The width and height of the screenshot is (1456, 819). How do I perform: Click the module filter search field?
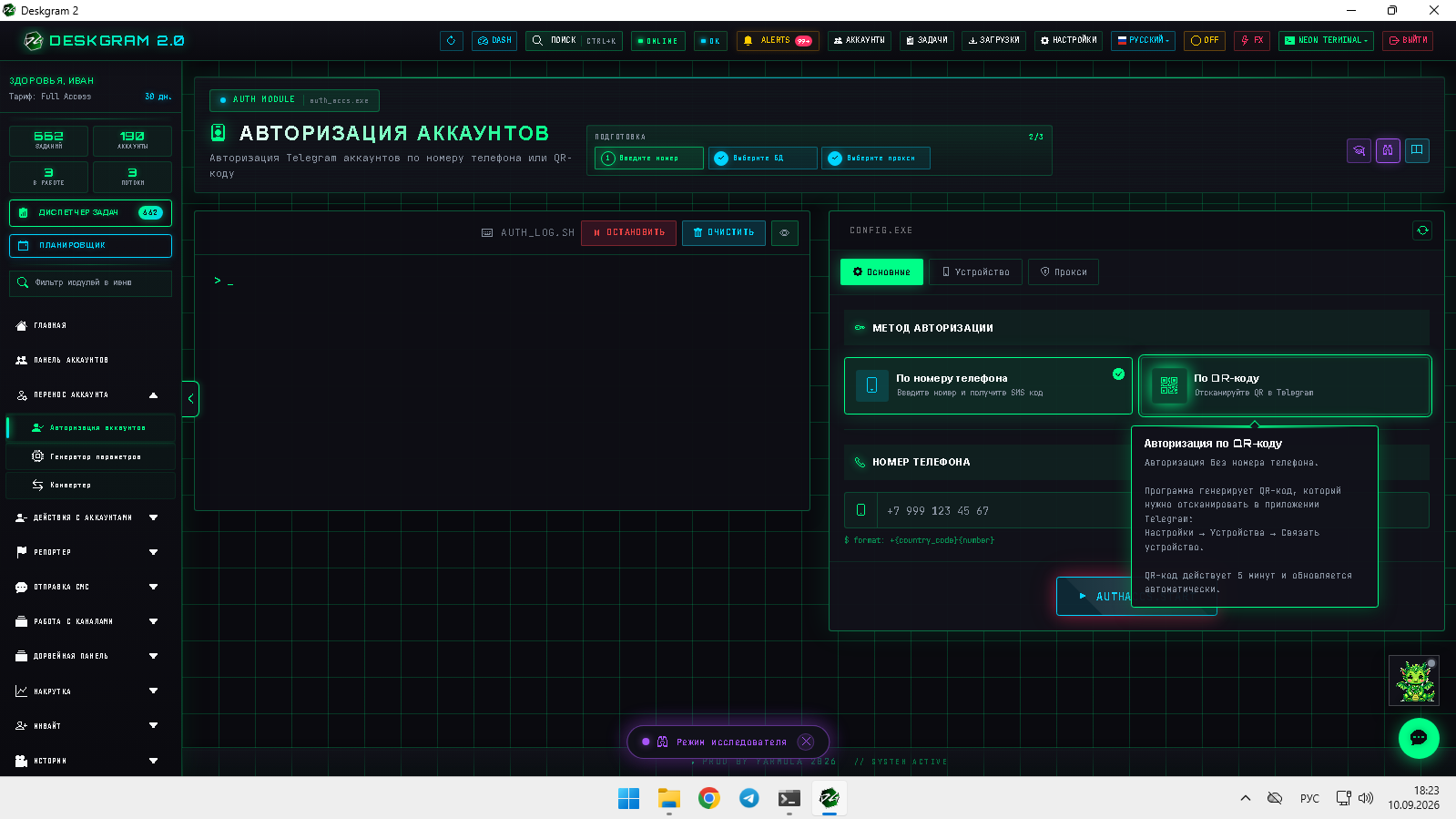(x=90, y=283)
